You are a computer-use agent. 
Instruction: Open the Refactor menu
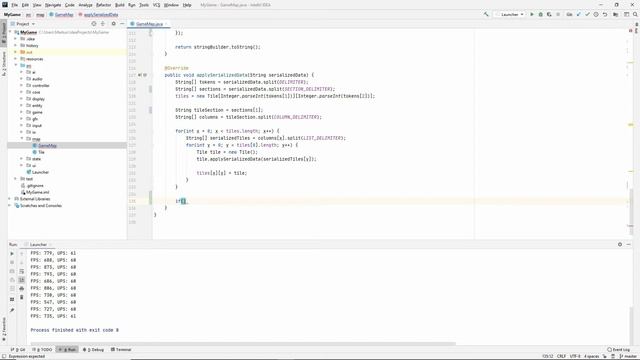(103, 5)
